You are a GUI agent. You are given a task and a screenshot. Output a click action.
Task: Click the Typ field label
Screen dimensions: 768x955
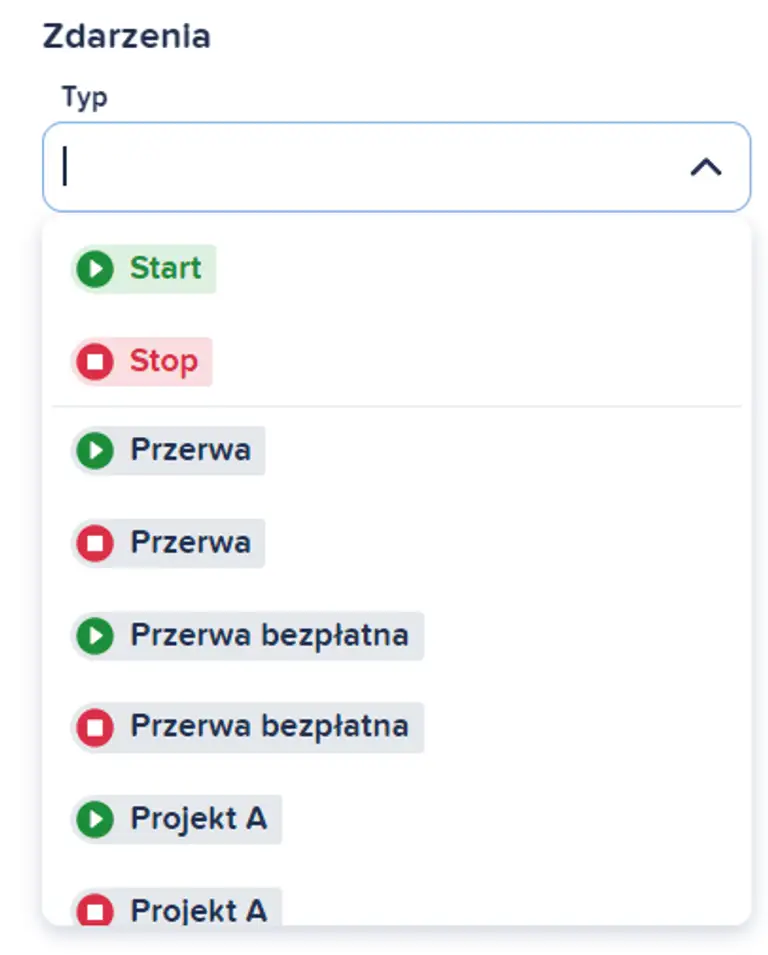point(84,97)
